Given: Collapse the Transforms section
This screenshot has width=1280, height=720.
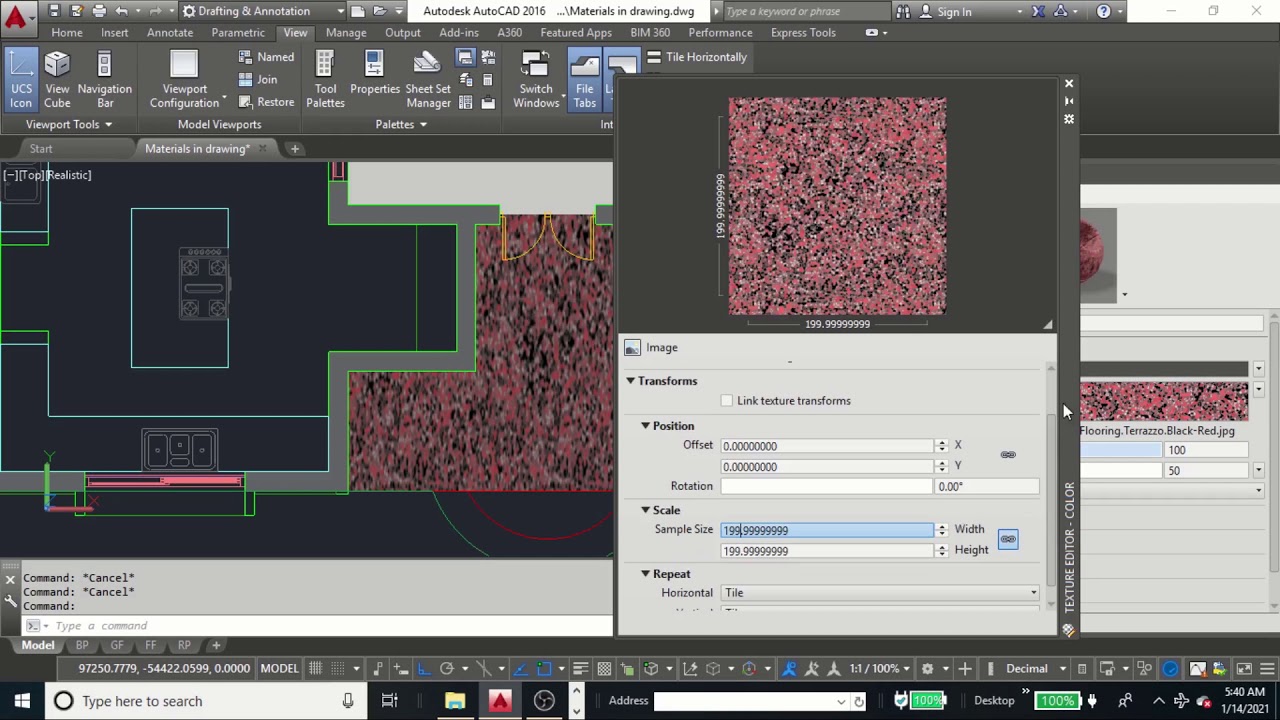Looking at the screenshot, I should (631, 381).
